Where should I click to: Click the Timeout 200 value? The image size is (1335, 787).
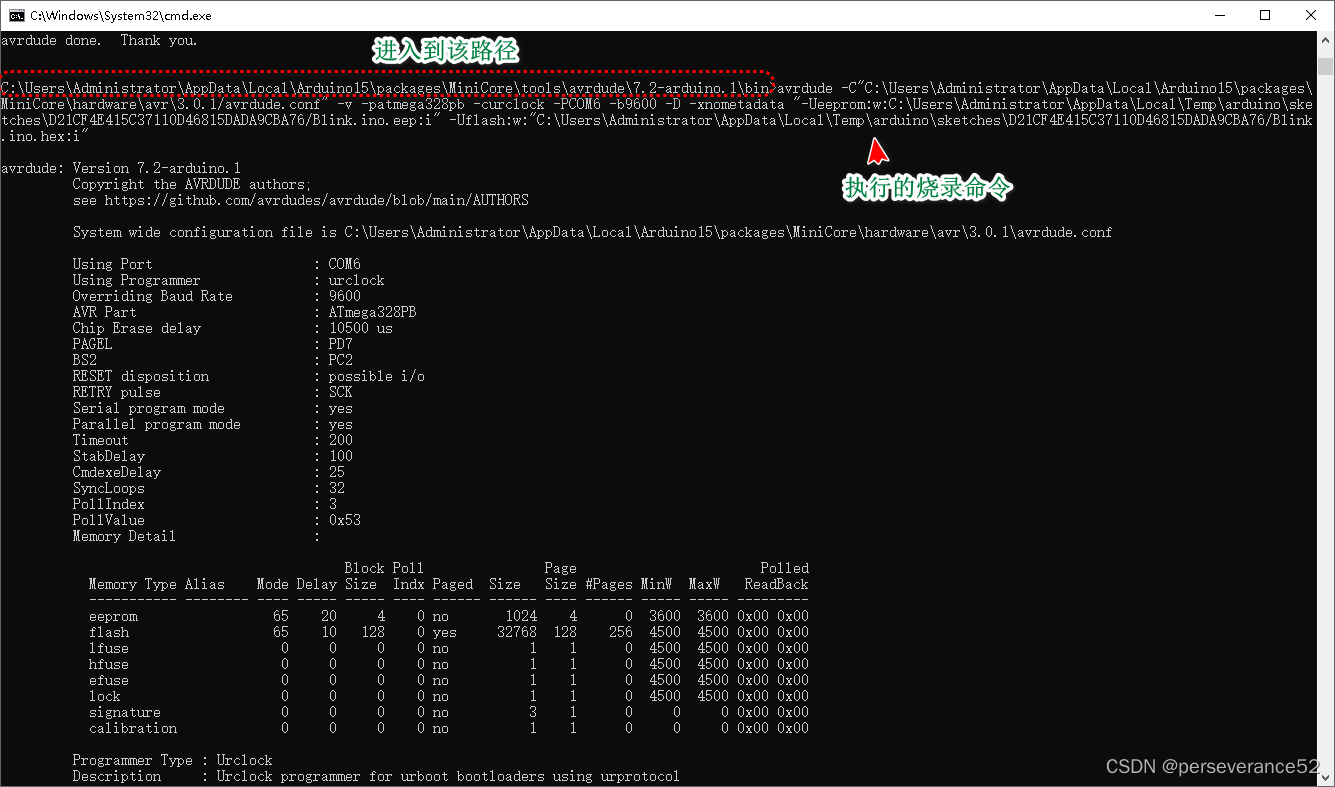tap(340, 440)
